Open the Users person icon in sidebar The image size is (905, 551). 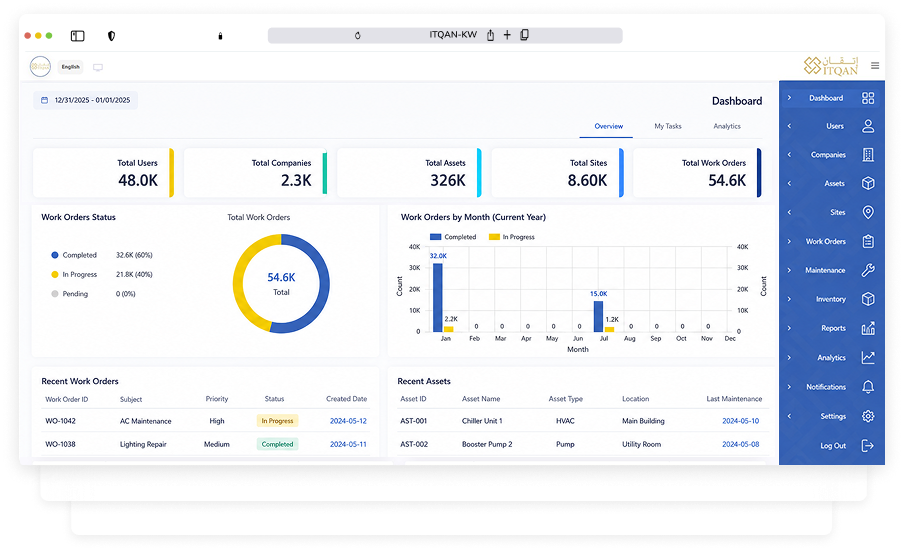867,126
